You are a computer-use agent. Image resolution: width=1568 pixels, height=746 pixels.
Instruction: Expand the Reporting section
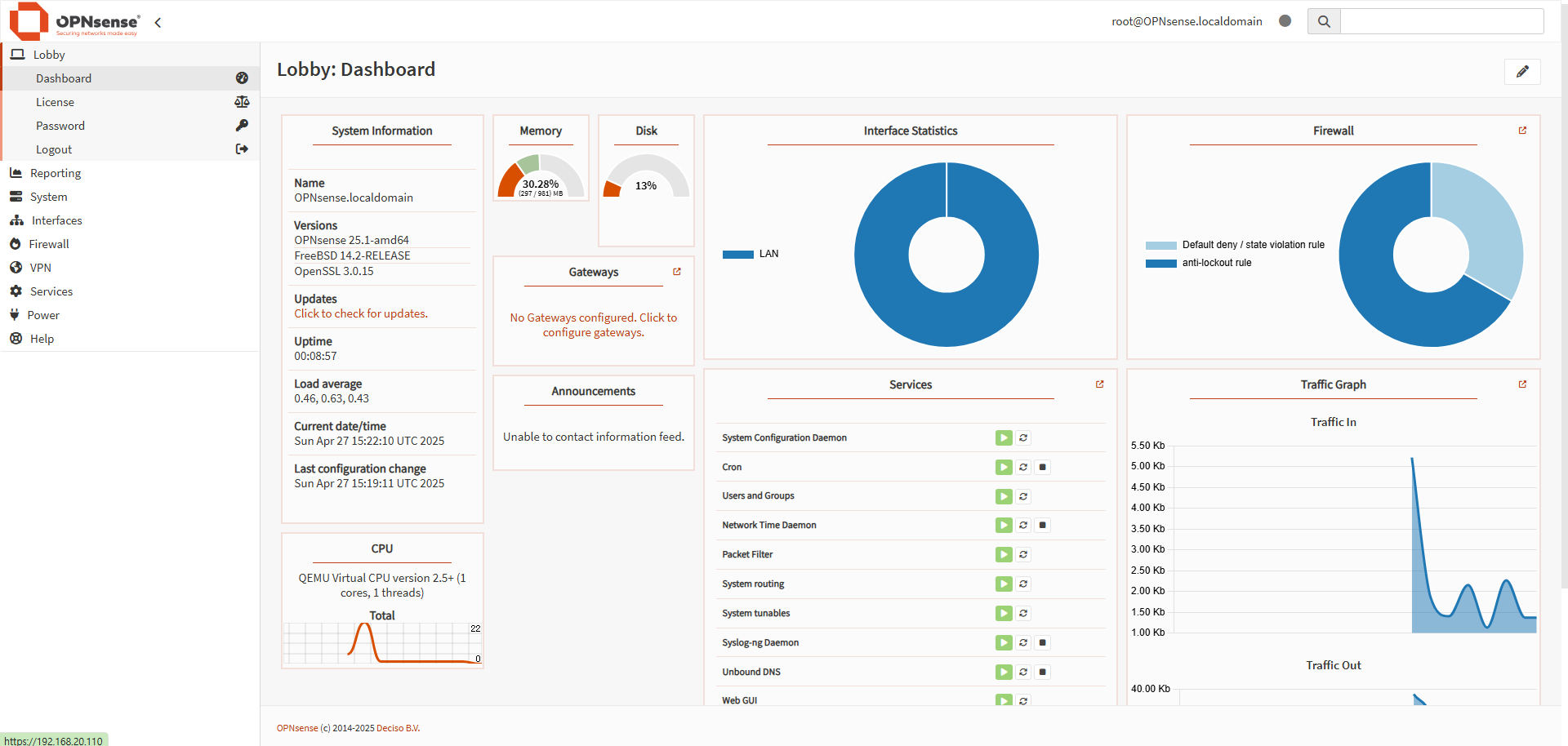tap(131, 173)
